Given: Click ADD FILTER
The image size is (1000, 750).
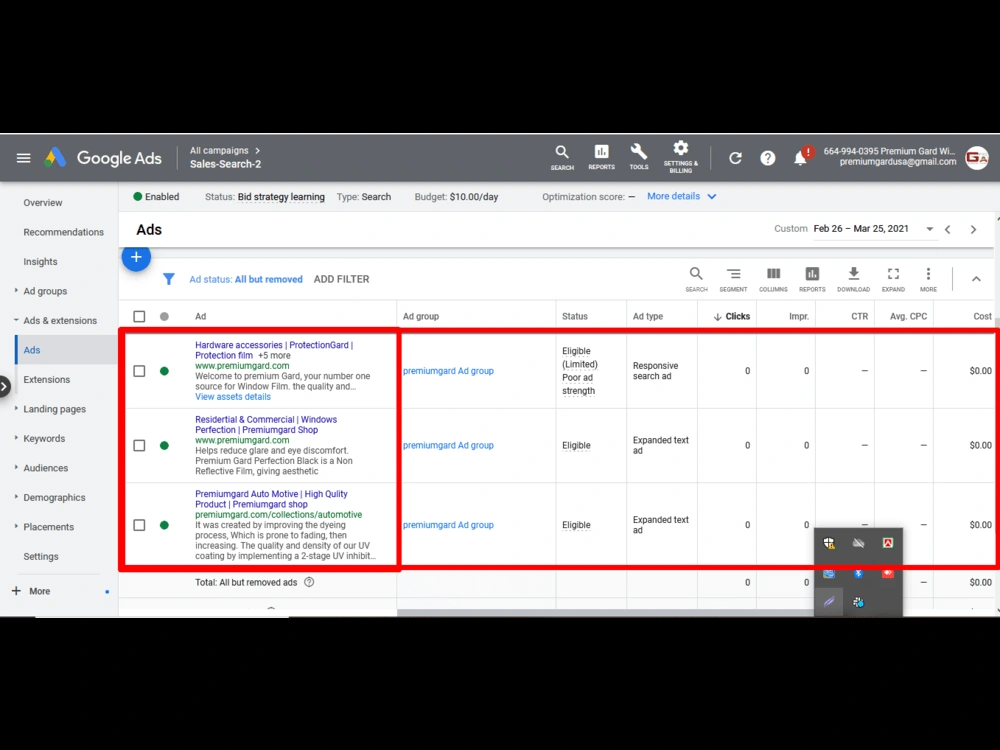Looking at the screenshot, I should click(341, 279).
